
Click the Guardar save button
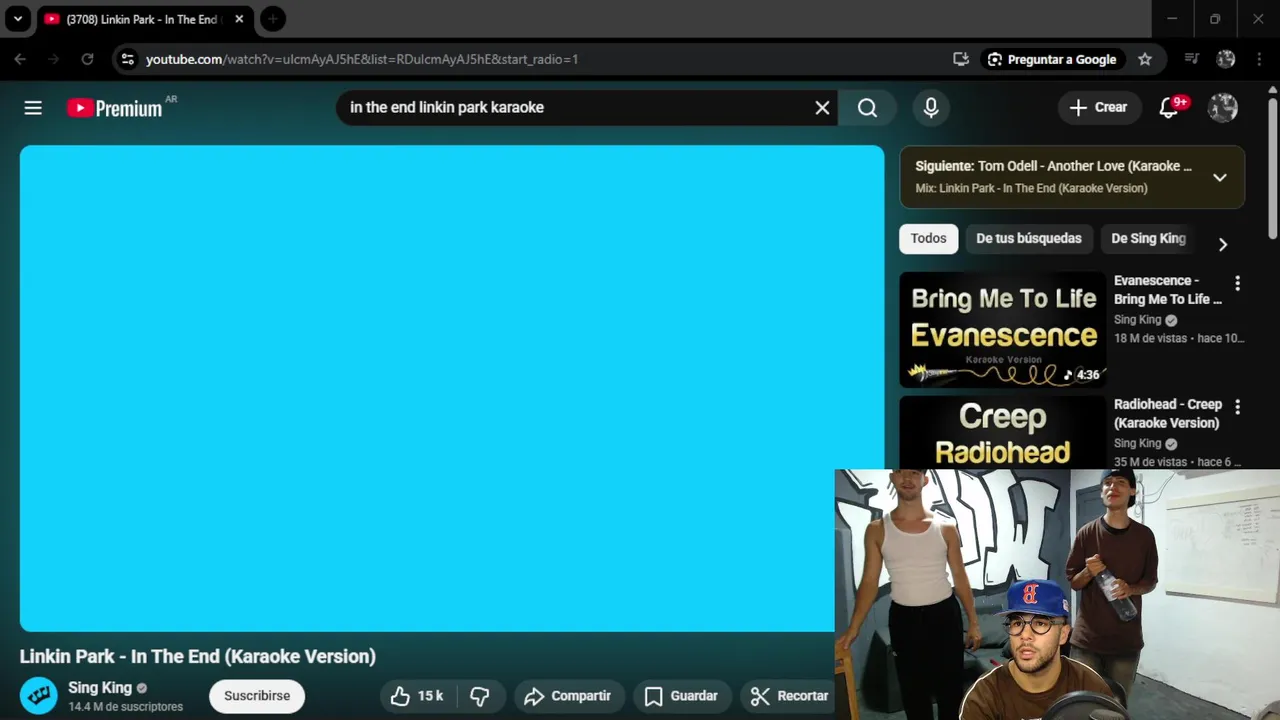point(682,696)
